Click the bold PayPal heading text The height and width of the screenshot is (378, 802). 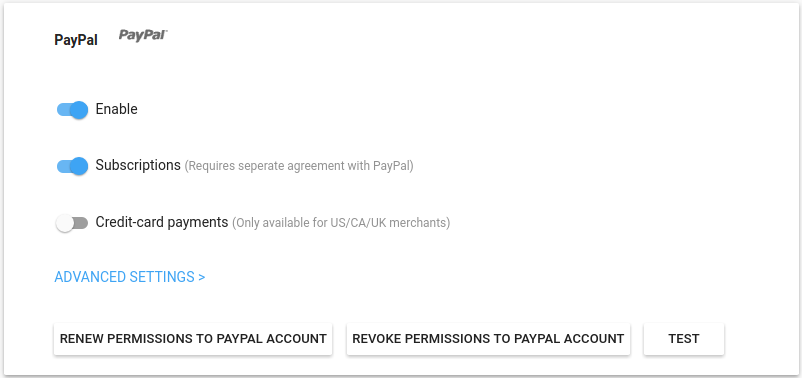click(x=76, y=40)
